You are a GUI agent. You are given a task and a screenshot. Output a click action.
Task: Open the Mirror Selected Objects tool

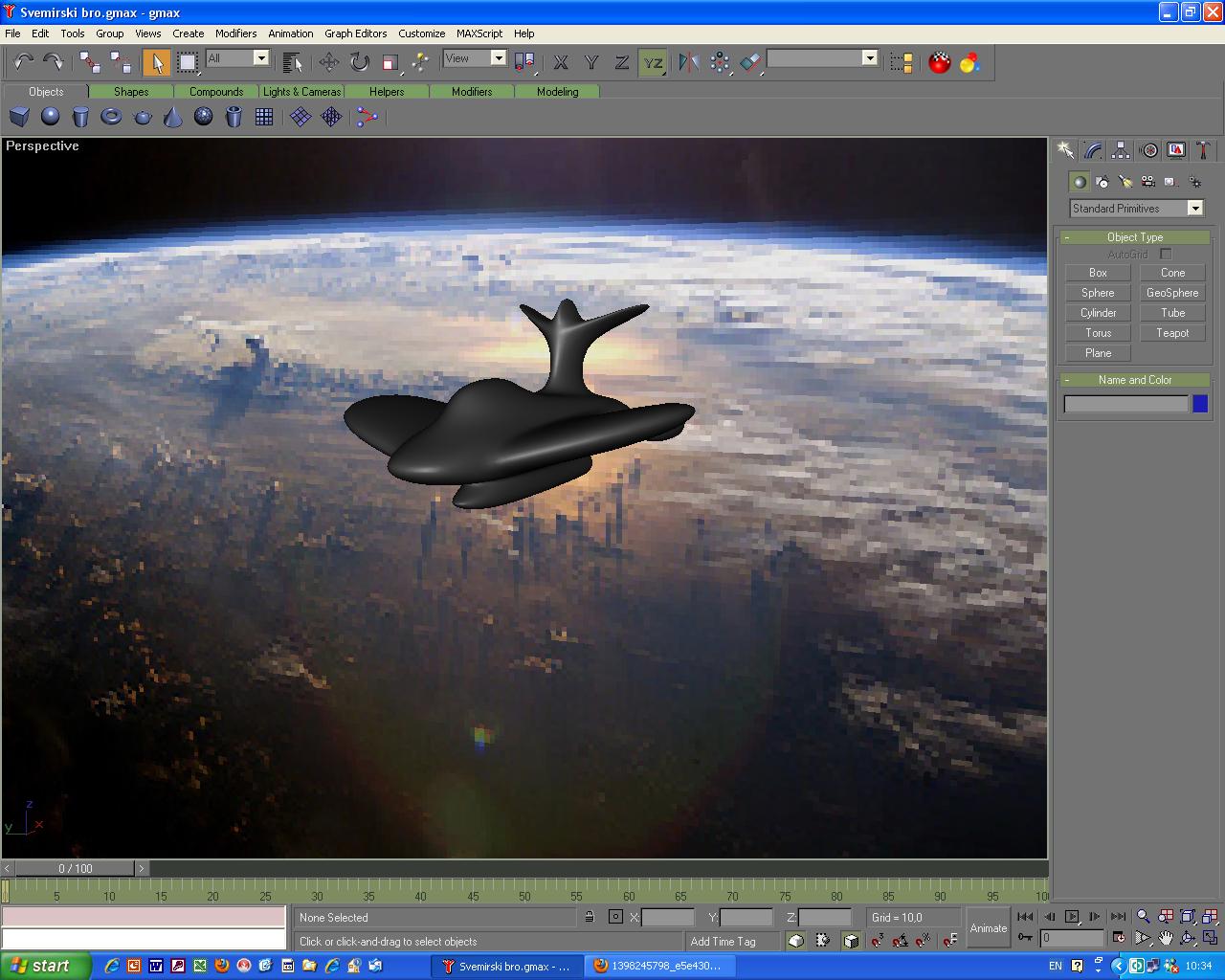pos(688,62)
